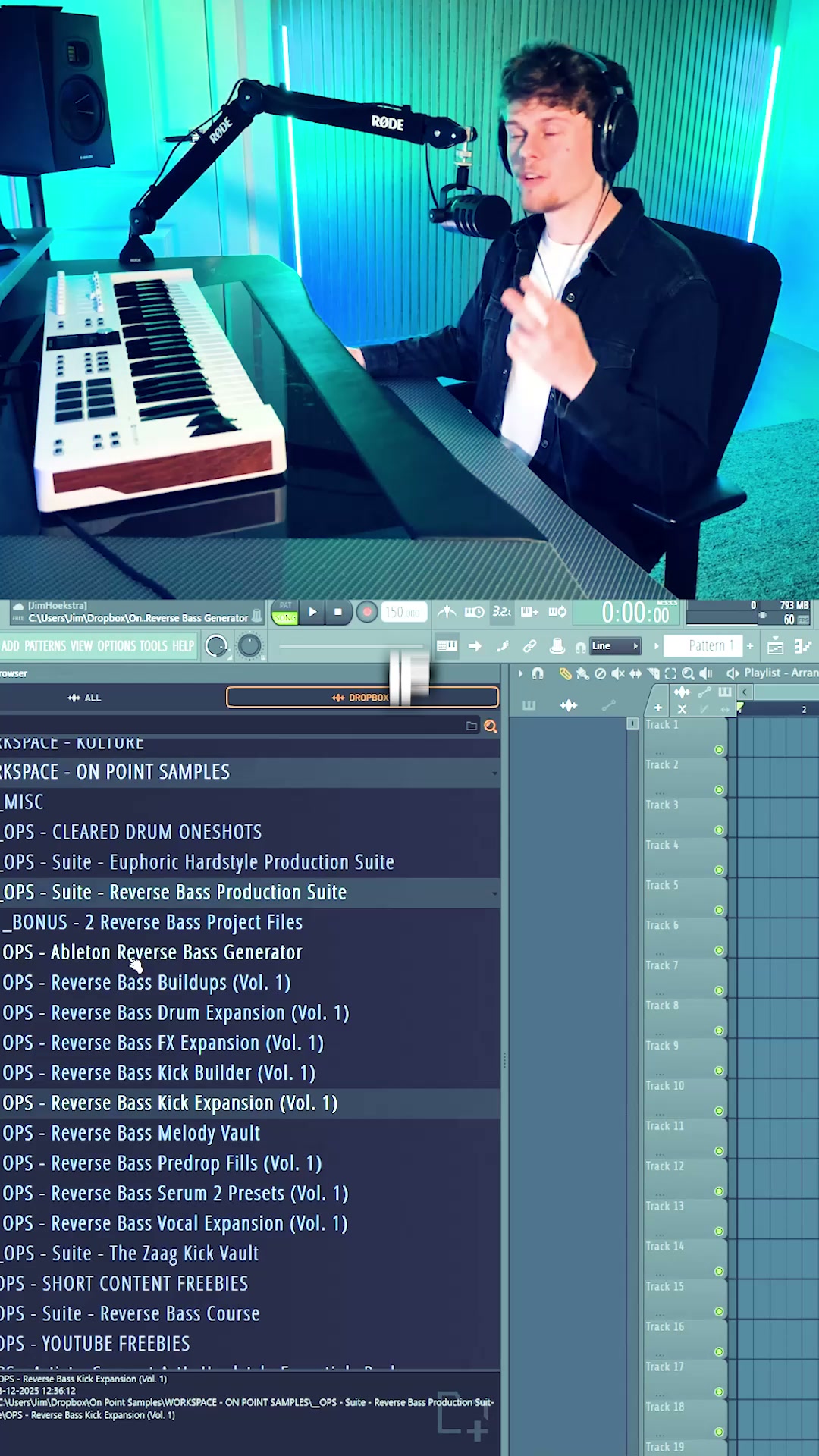Open the OPTIONS menu

pyautogui.click(x=116, y=646)
